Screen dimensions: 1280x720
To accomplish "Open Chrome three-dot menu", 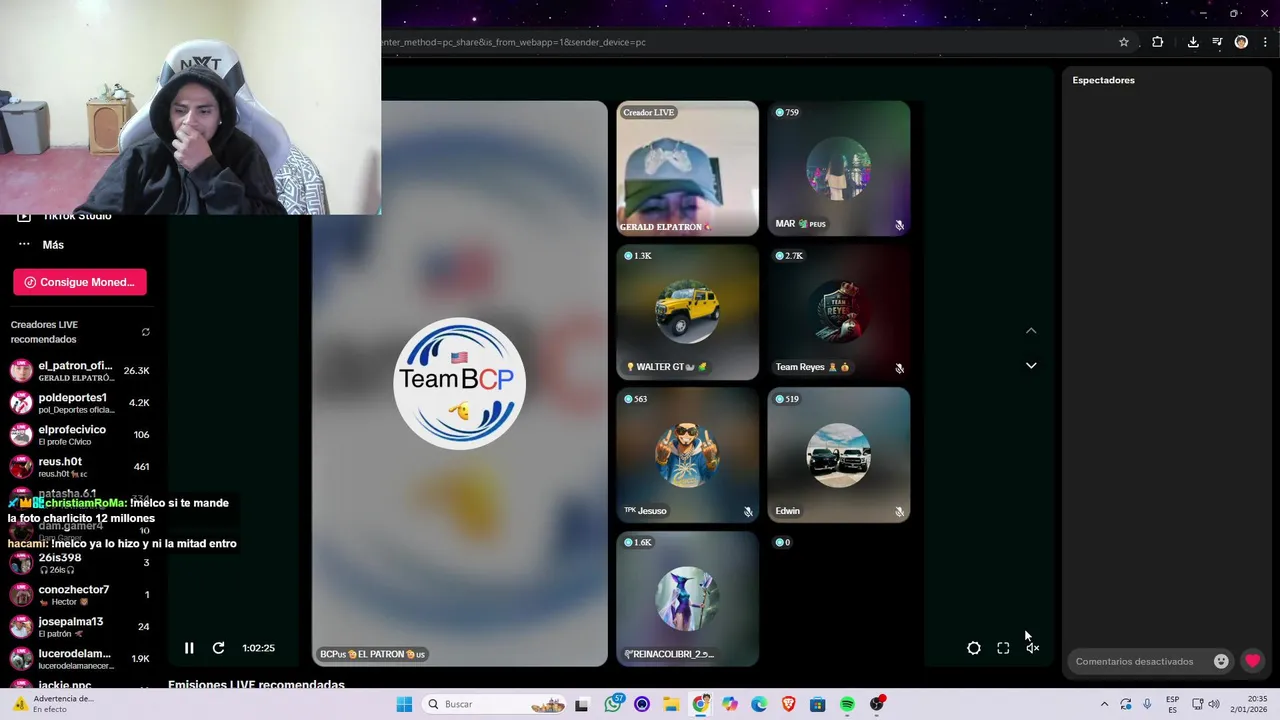I will click(1266, 42).
